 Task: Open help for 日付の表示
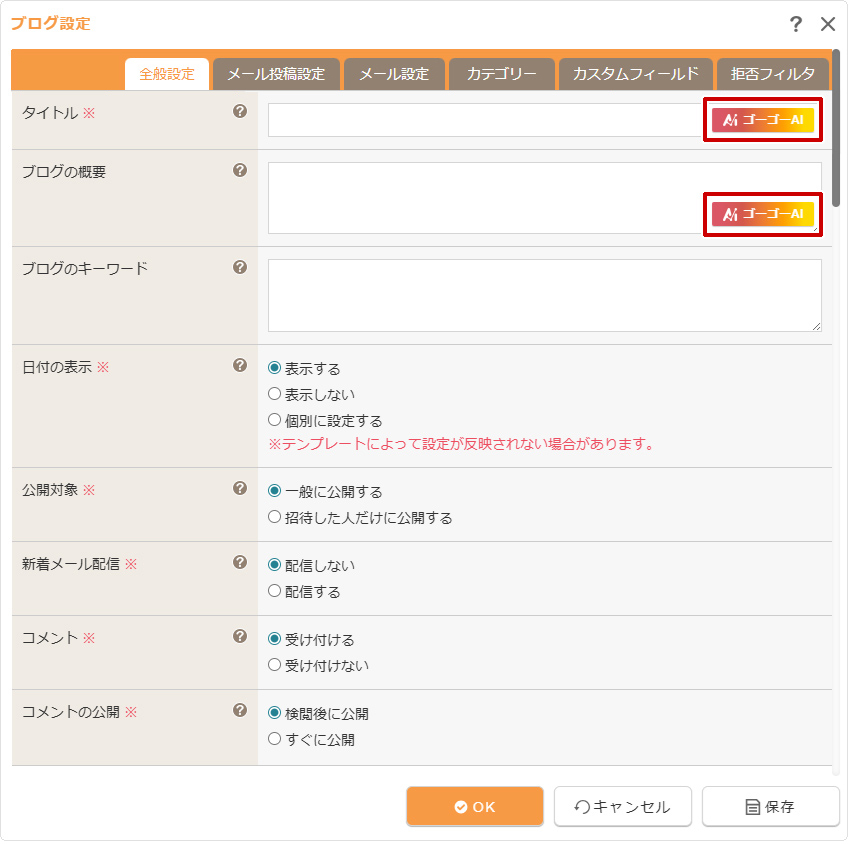[x=240, y=365]
